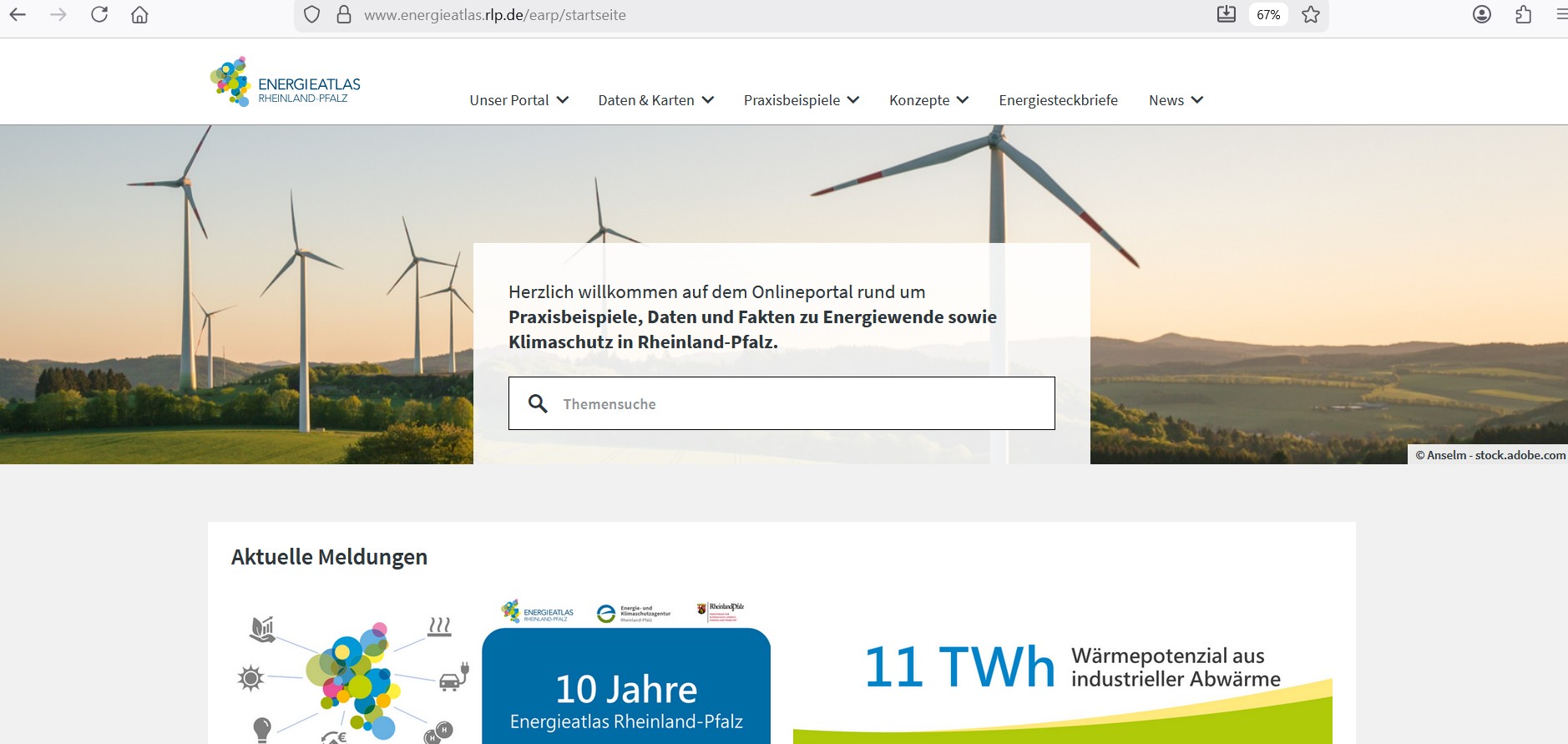Bookmark page with the star icon
The image size is (1568, 744).
tap(1311, 14)
